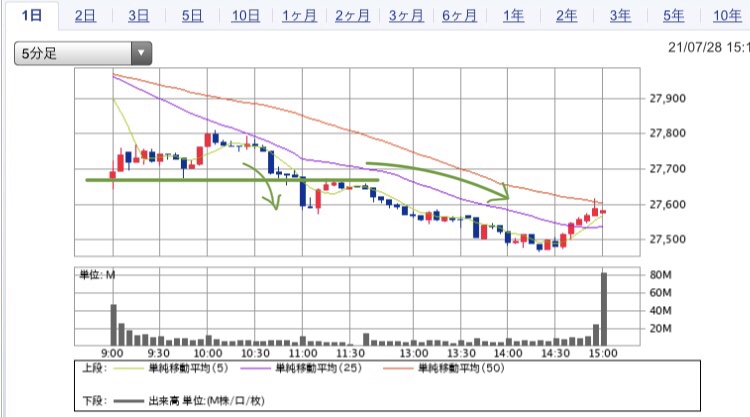The image size is (750, 417).
Task: Open the 5年 chart range
Action: [x=673, y=16]
